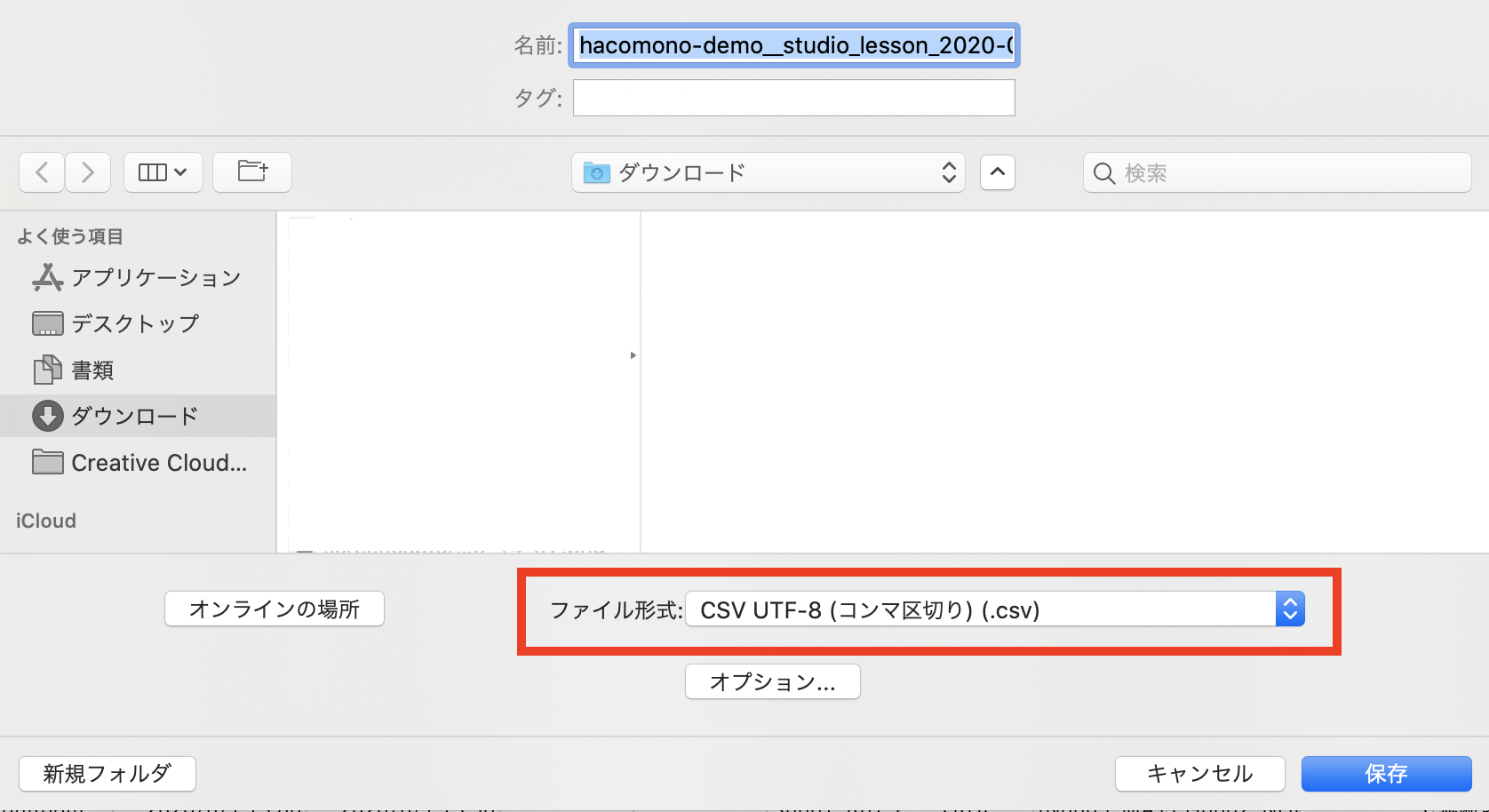1489x812 pixels.
Task: Open the オプション... settings button
Action: pyautogui.click(x=772, y=681)
